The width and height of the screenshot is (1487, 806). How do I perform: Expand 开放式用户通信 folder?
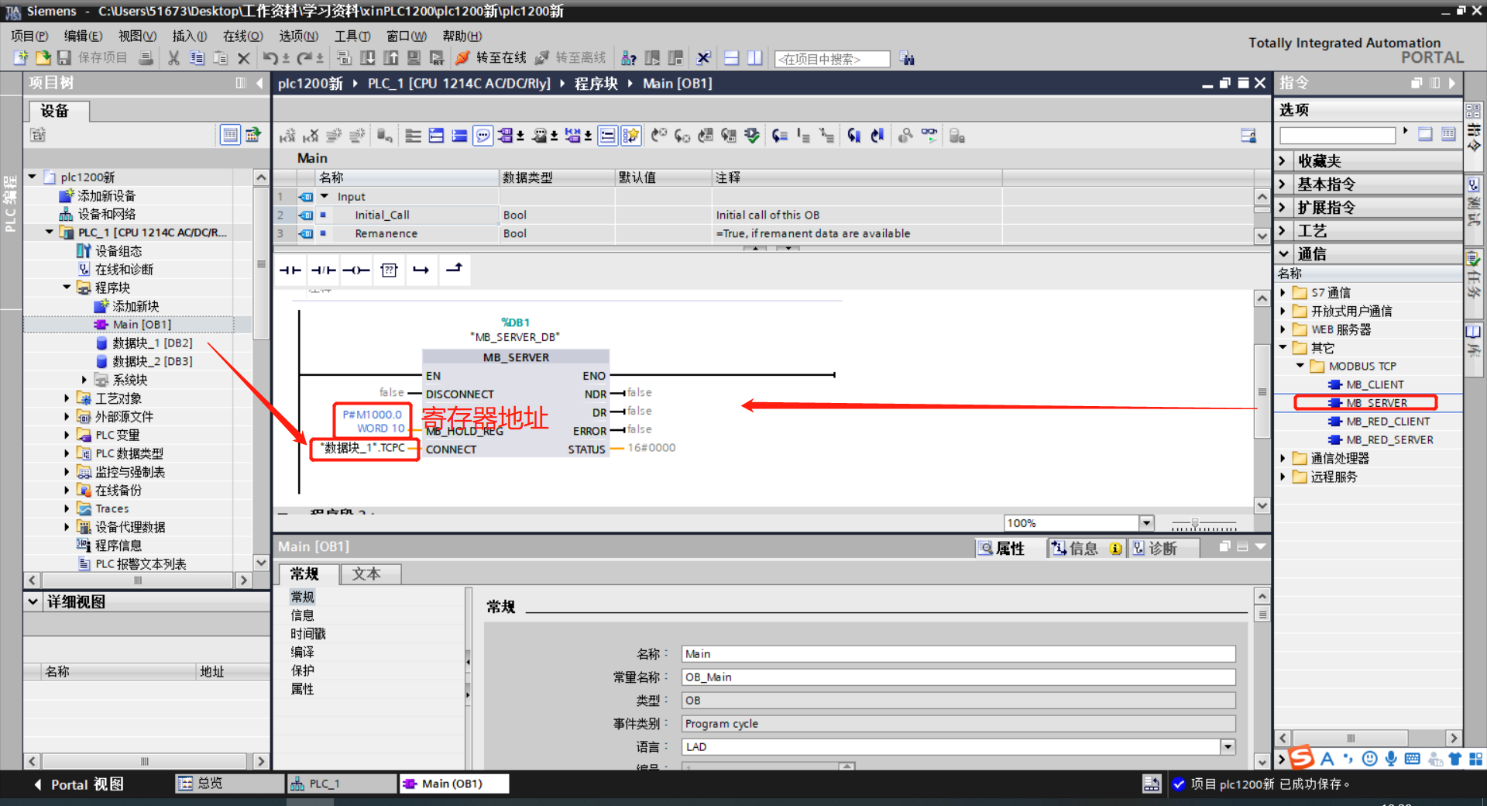click(x=1284, y=311)
